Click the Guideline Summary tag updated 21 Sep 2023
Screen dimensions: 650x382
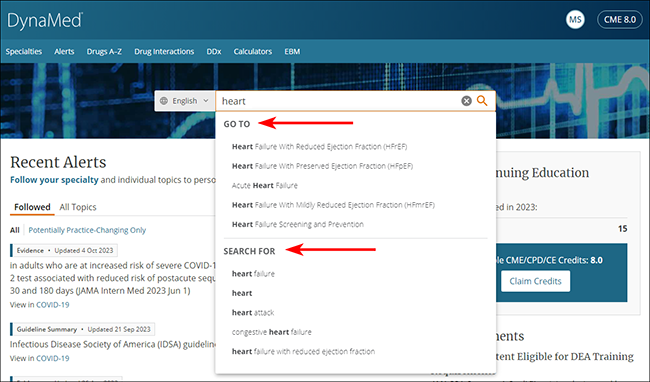point(83,329)
